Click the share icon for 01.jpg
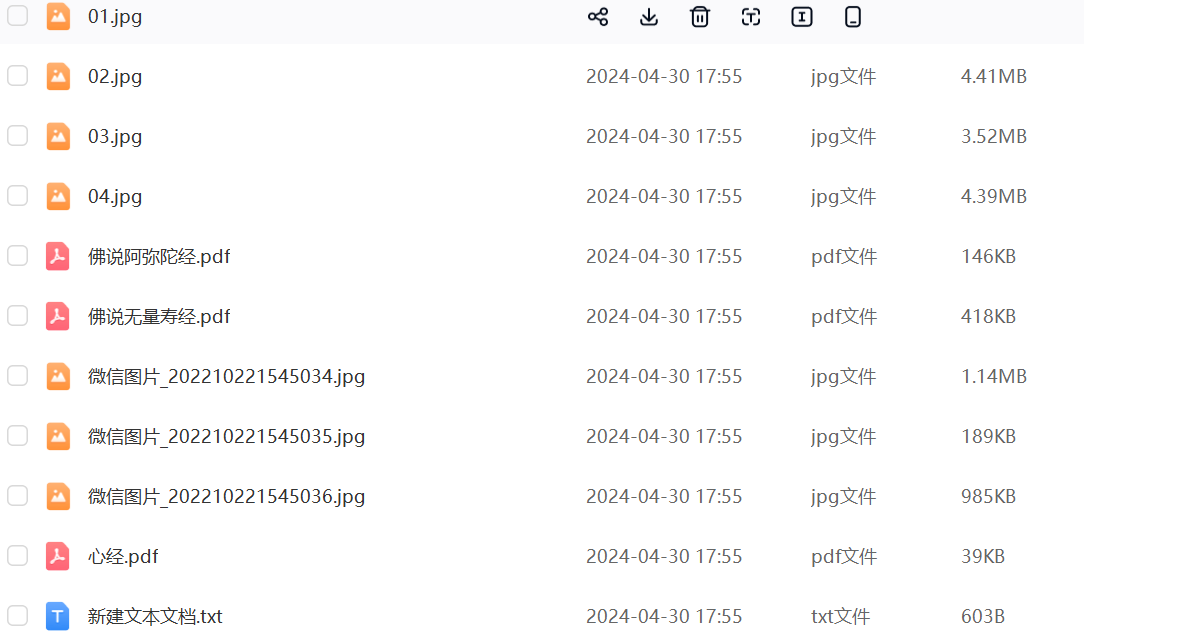1188x641 pixels. [598, 17]
